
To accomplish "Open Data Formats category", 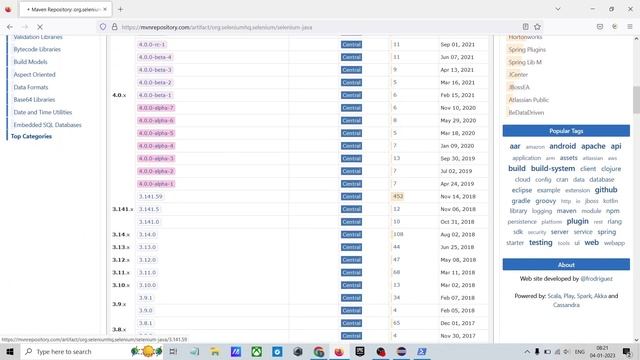I will coord(31,87).
